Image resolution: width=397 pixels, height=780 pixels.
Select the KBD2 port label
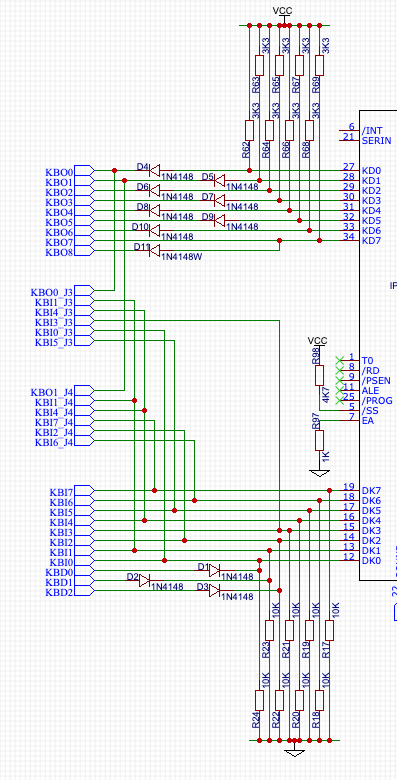click(59, 592)
